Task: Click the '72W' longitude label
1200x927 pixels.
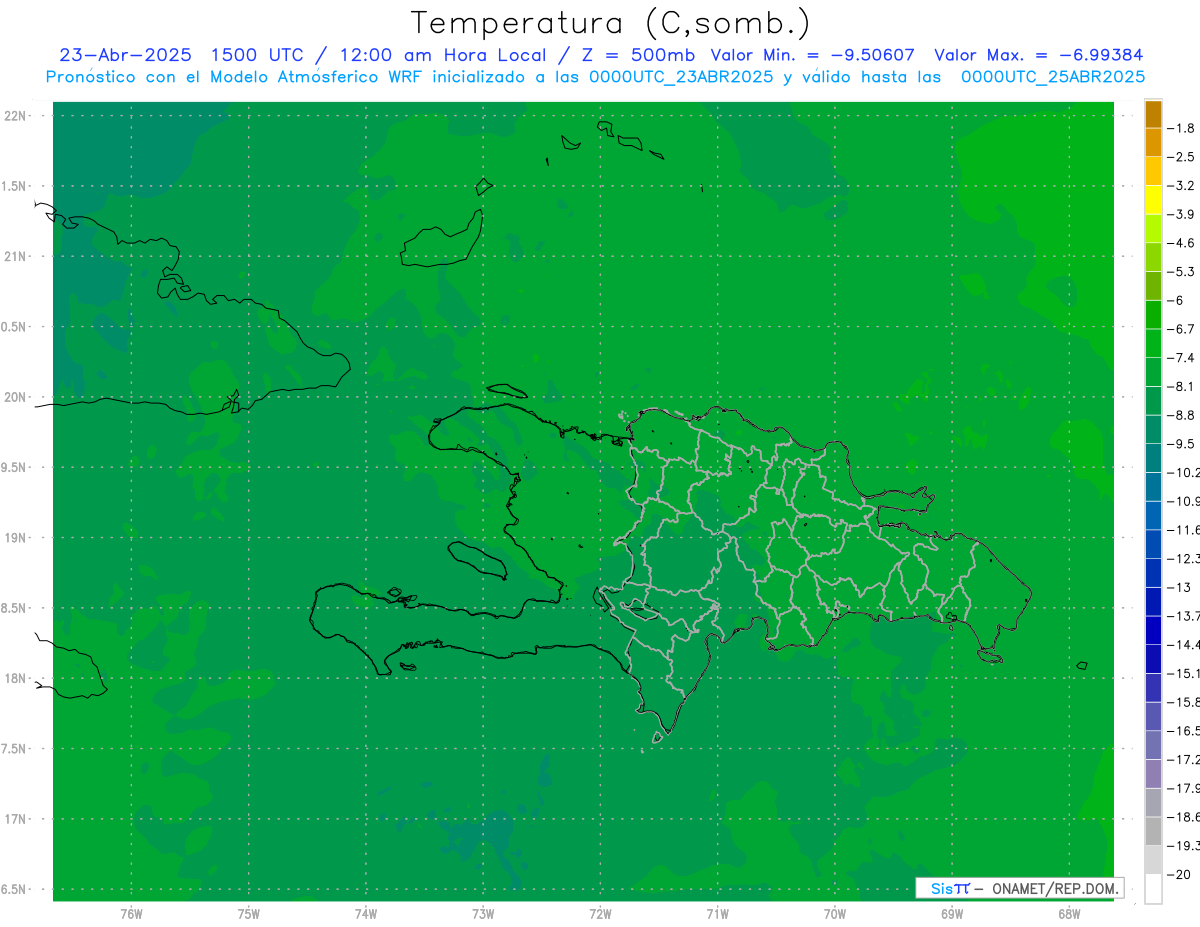Action: pyautogui.click(x=600, y=914)
